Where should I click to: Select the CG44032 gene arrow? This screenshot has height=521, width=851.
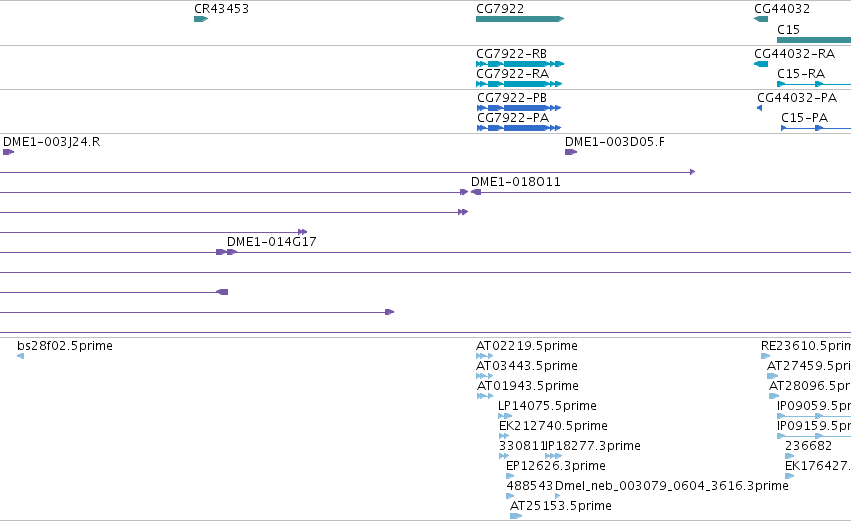pos(761,19)
